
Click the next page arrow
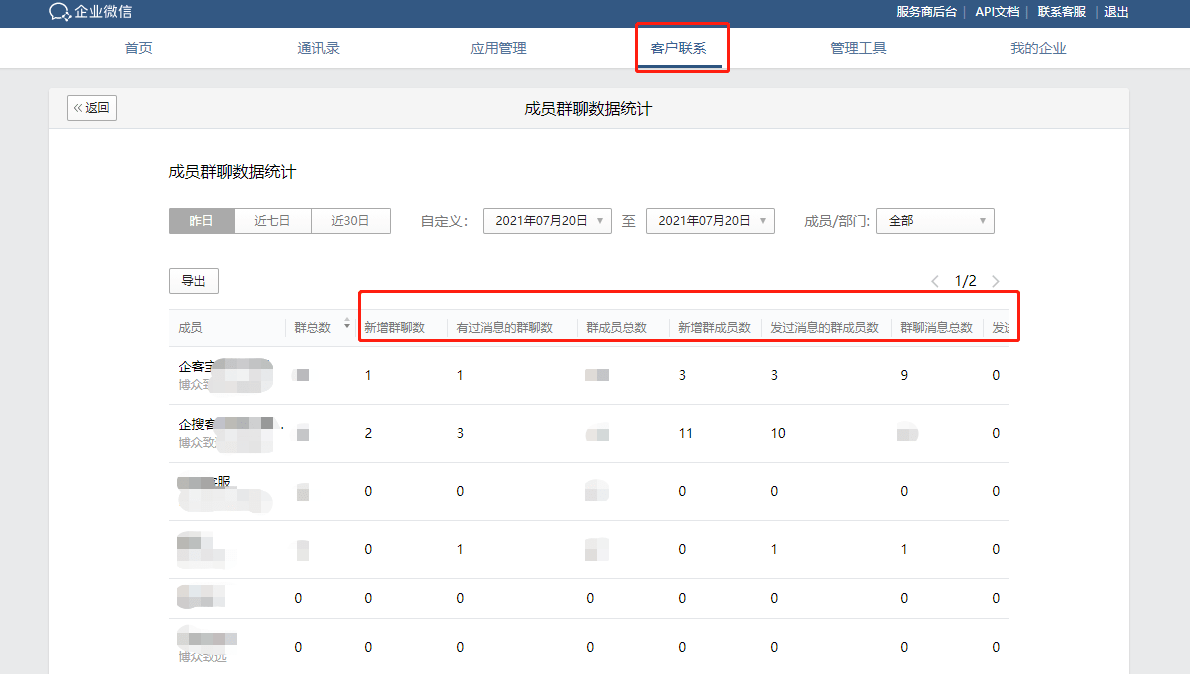coord(995,281)
